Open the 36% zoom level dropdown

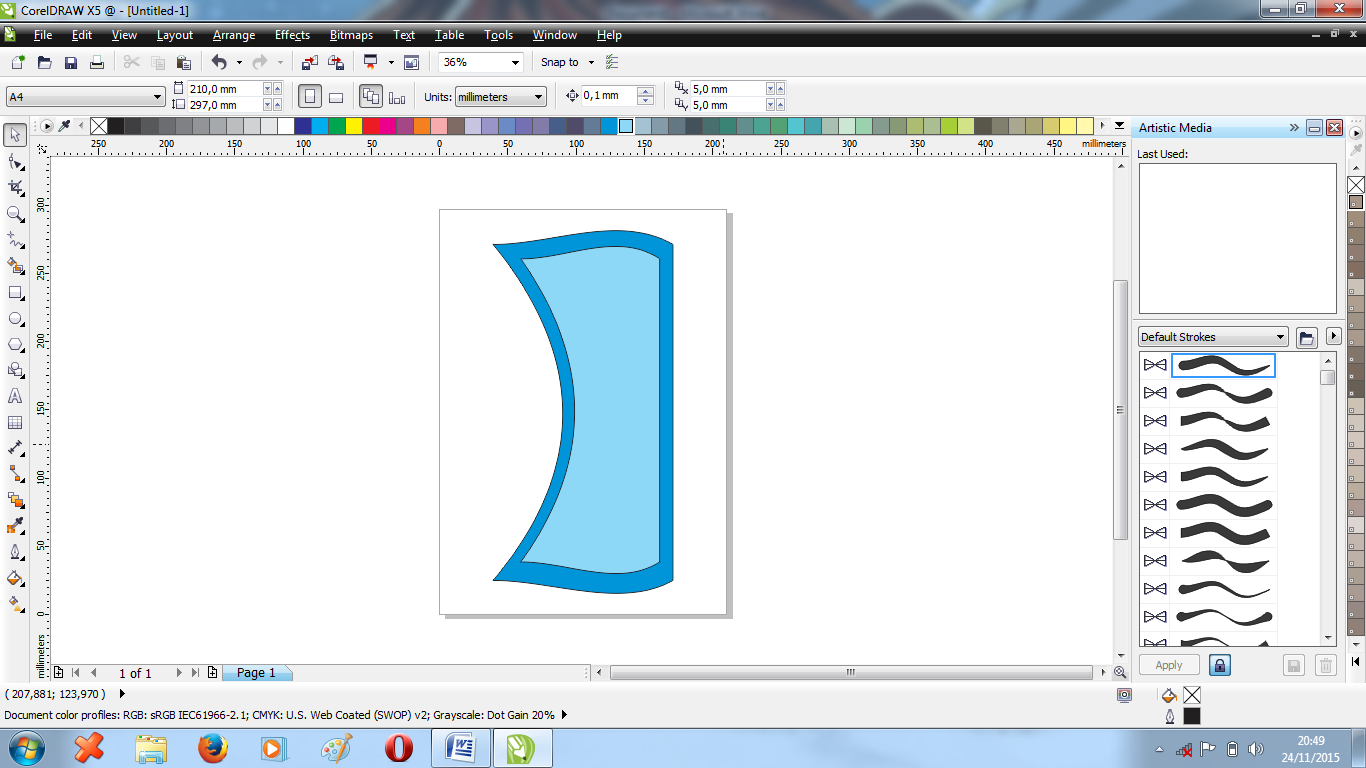tap(516, 62)
